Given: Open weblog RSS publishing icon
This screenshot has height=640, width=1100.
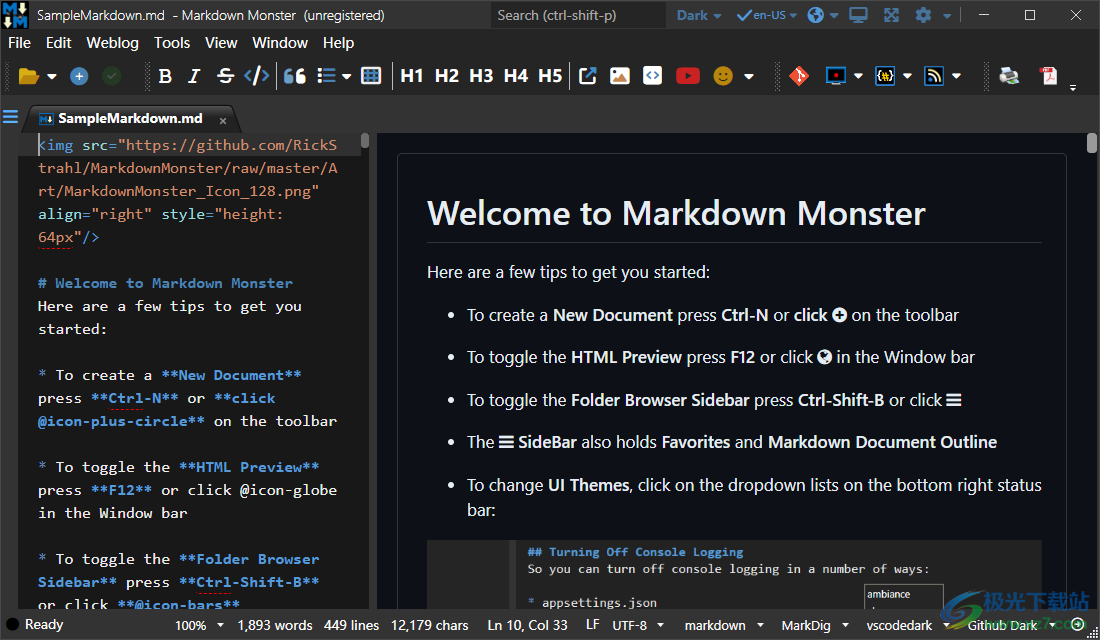Looking at the screenshot, I should 934,76.
